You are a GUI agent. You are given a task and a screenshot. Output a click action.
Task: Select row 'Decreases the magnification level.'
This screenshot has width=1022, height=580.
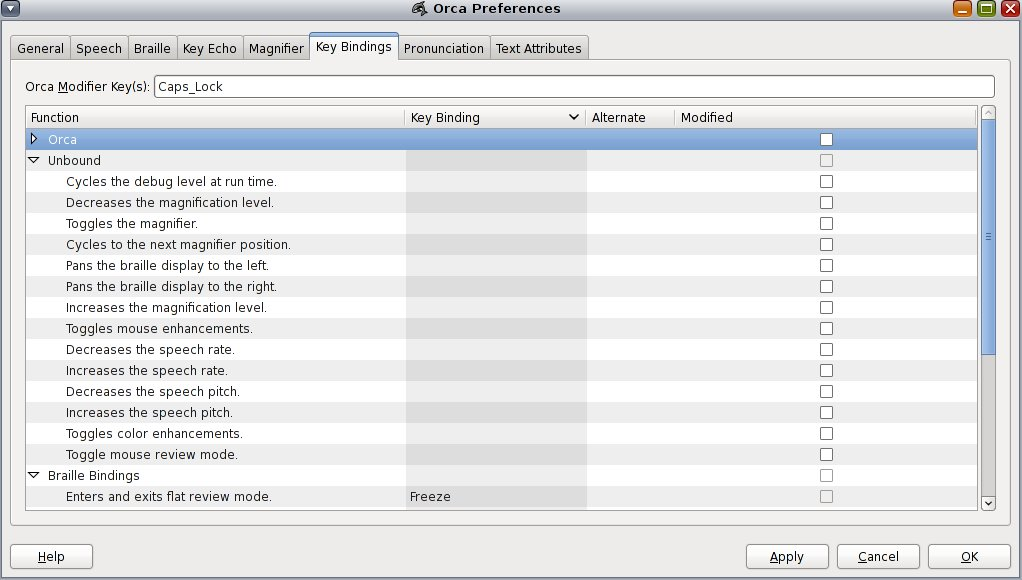pyautogui.click(x=502, y=203)
